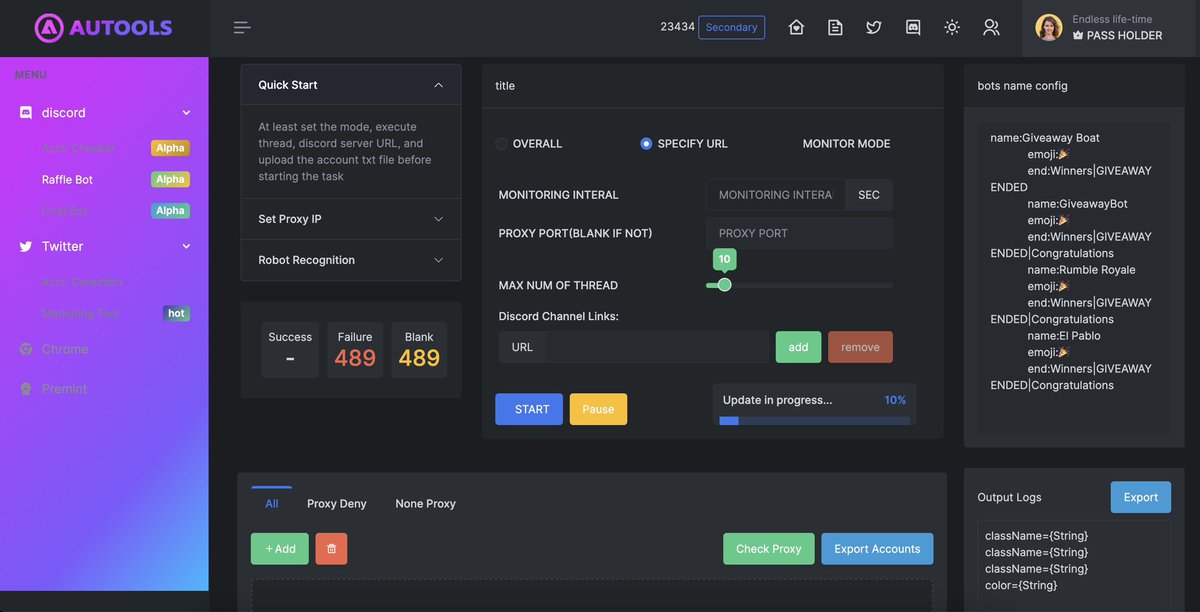Screen dimensions: 1200x612
Task: Focus the Discord channel URL input
Action: coord(658,347)
